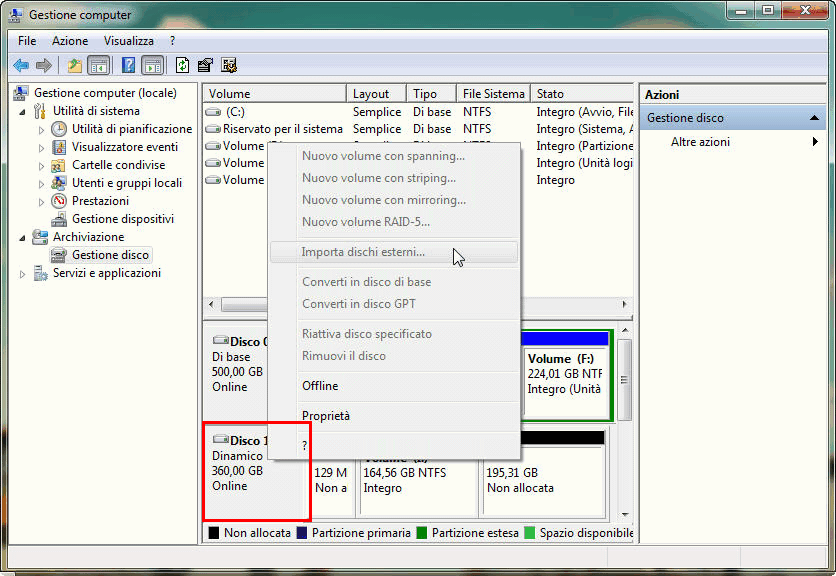Click the drive icon of volume (C:)
This screenshot has height=576, width=836.
(x=213, y=112)
